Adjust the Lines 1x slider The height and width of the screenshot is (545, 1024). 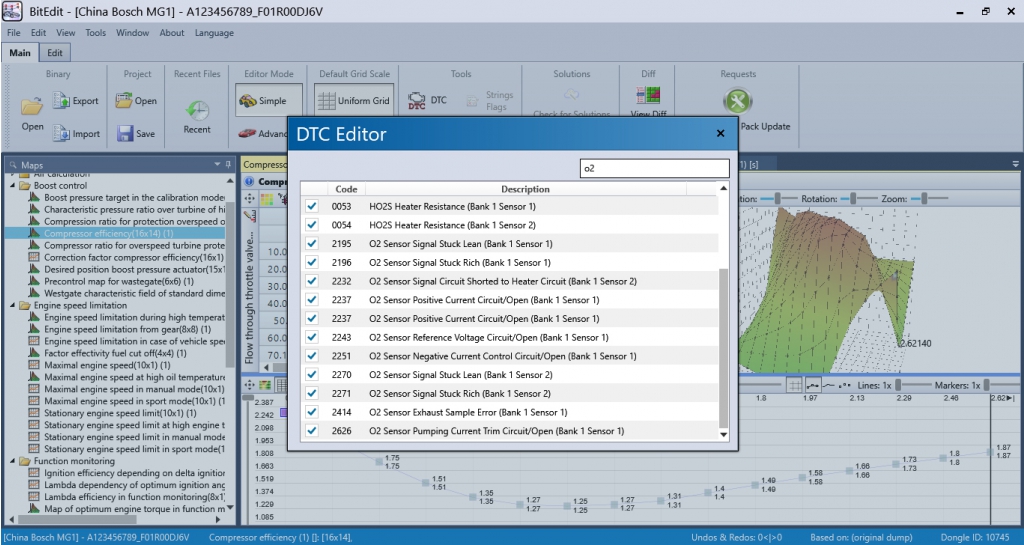point(898,385)
